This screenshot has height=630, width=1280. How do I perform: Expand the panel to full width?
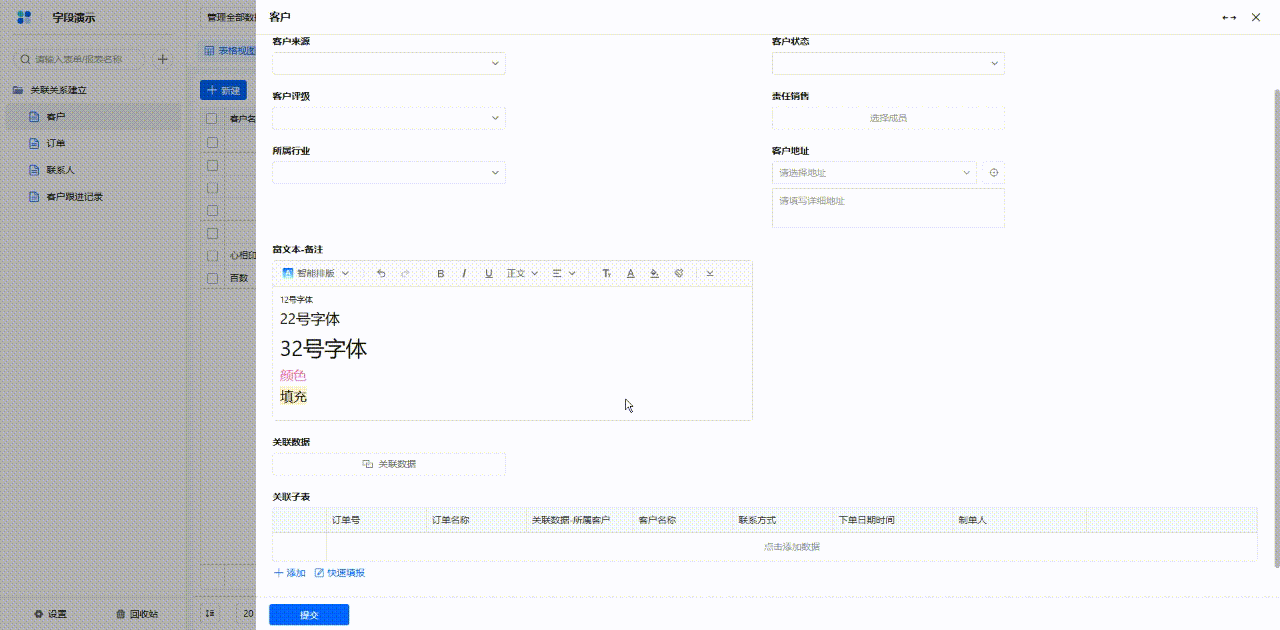click(1229, 18)
